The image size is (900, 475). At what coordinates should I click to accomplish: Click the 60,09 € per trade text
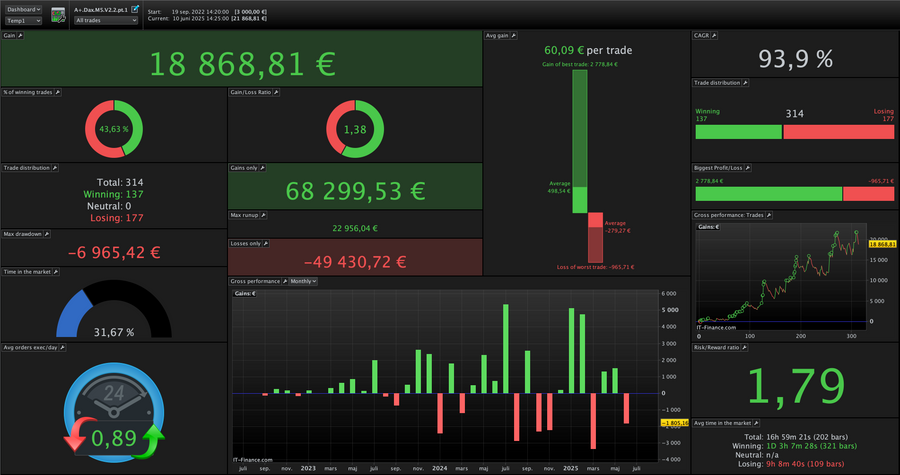588,50
